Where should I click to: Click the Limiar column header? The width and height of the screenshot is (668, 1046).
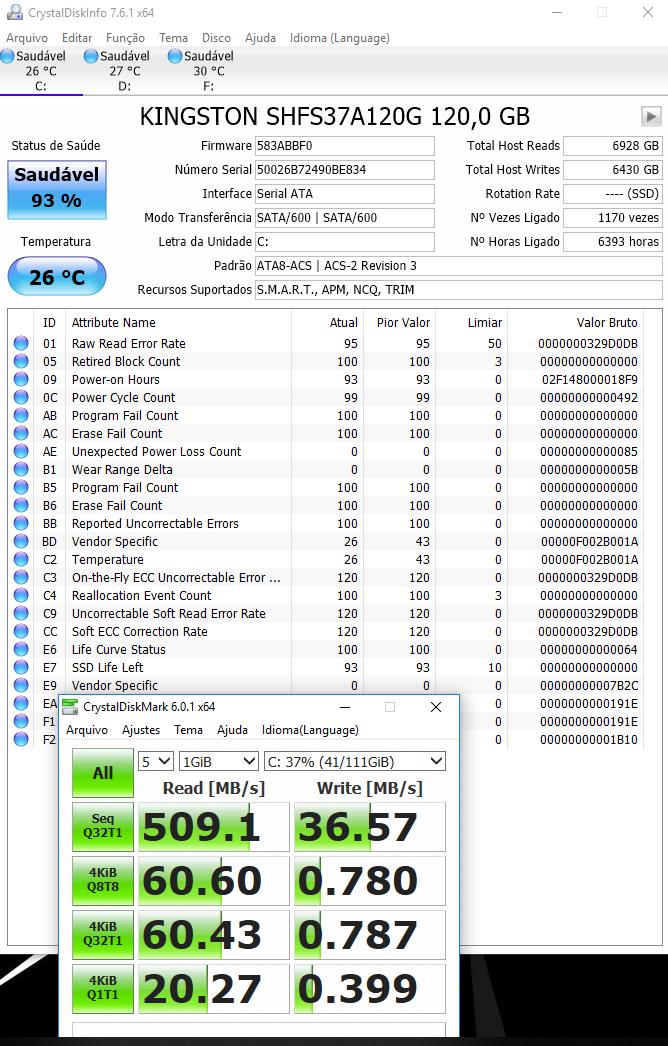pos(471,323)
